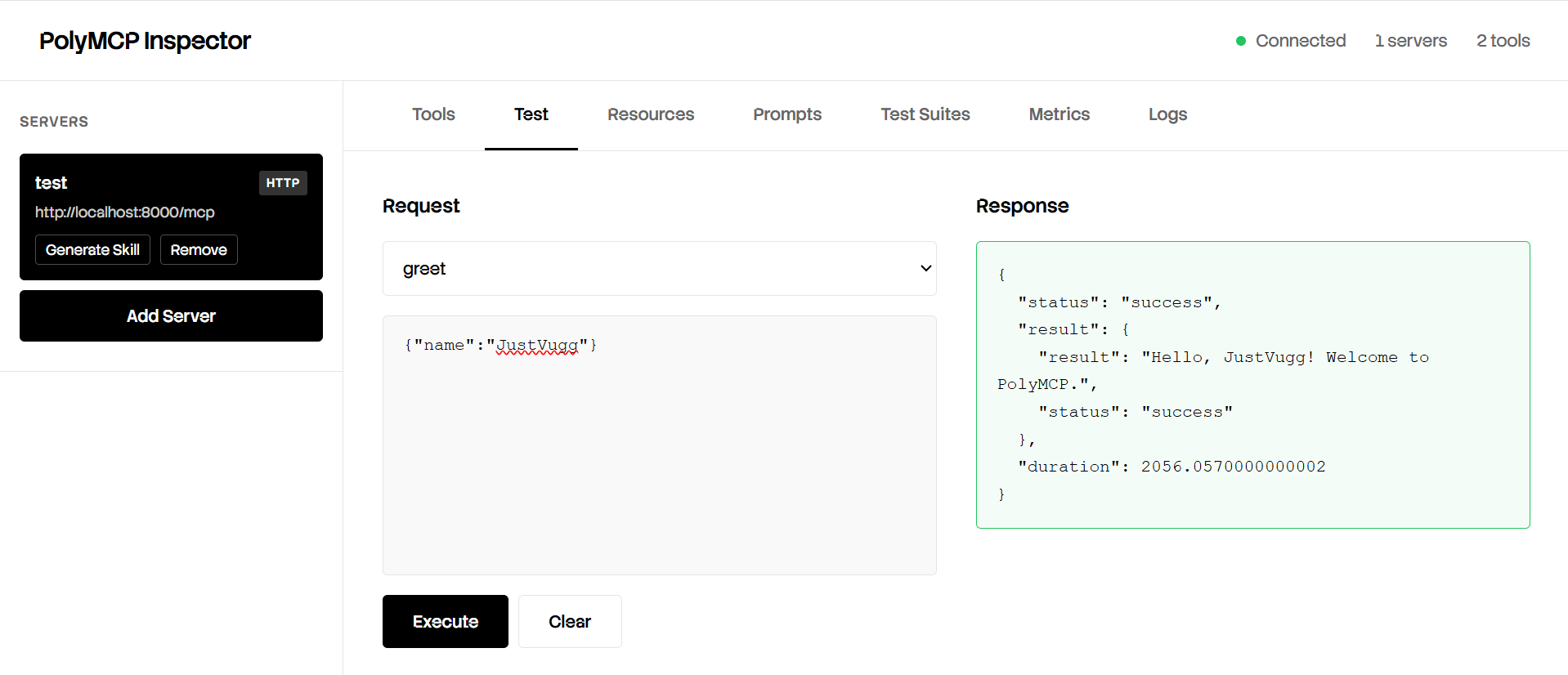This screenshot has width=1568, height=675.
Task: Click the Clear button
Action: coord(570,622)
